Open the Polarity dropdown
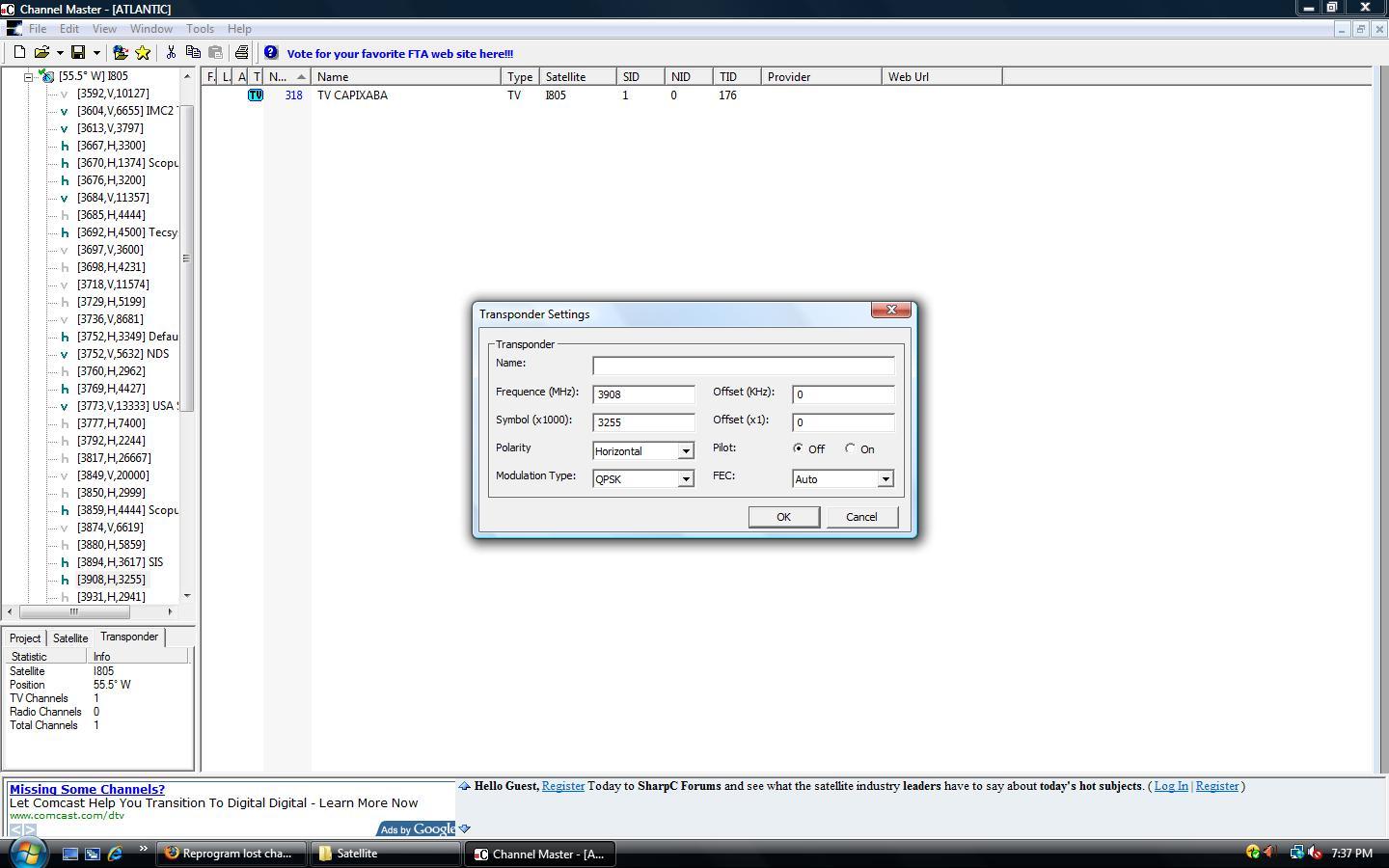1389x868 pixels. tap(686, 451)
